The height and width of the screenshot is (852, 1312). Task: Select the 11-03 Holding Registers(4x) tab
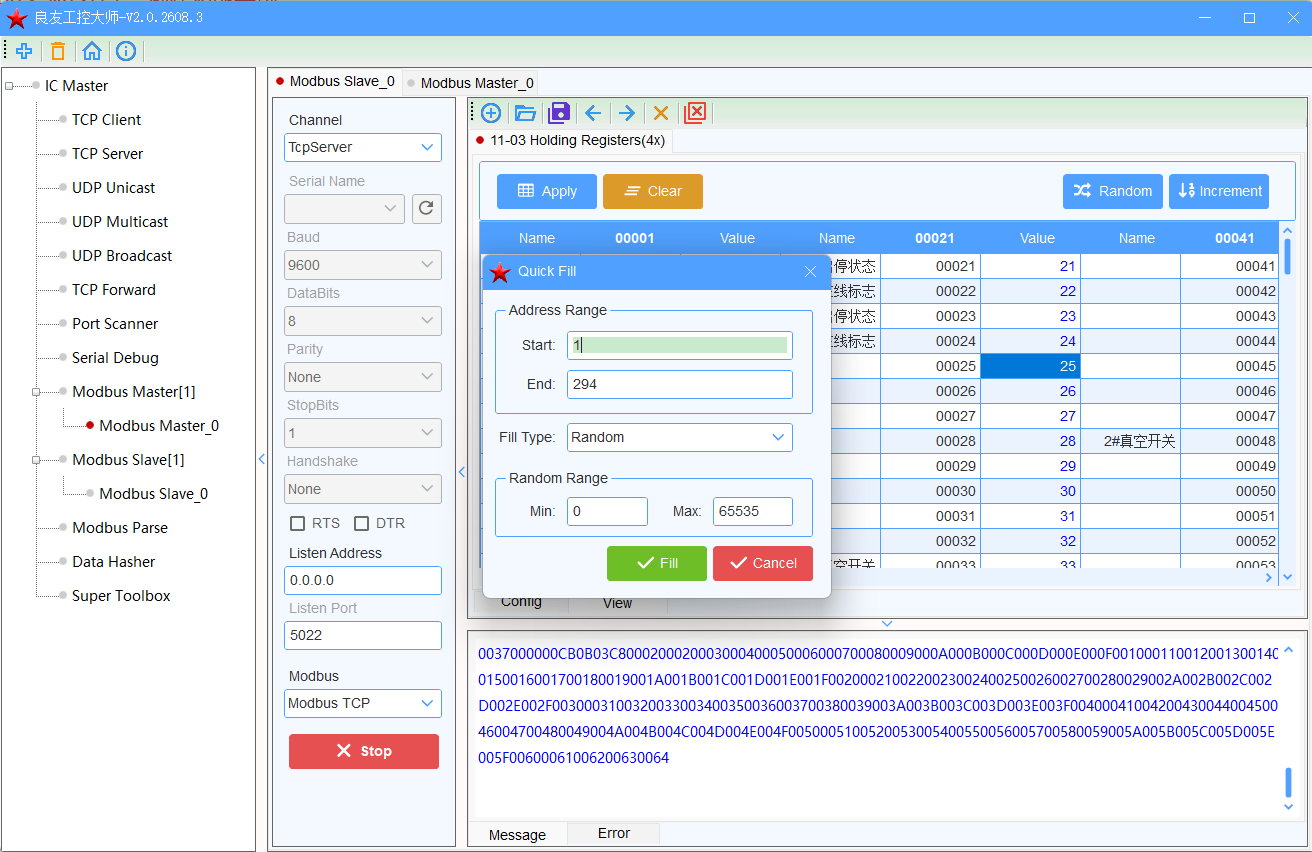click(x=571, y=141)
